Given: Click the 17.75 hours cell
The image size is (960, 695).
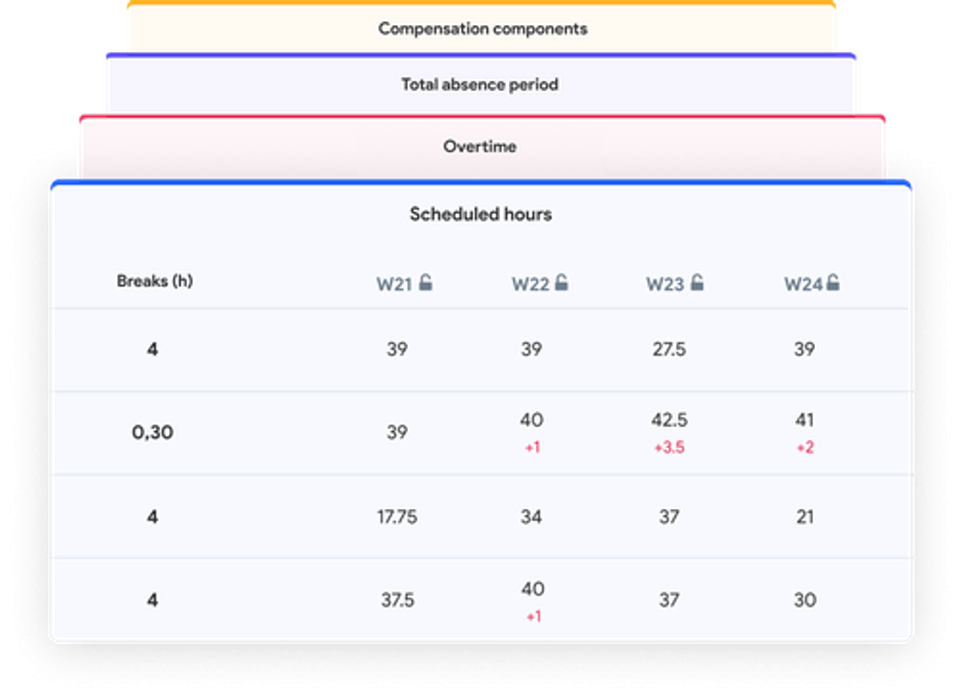Looking at the screenshot, I should click(x=397, y=517).
